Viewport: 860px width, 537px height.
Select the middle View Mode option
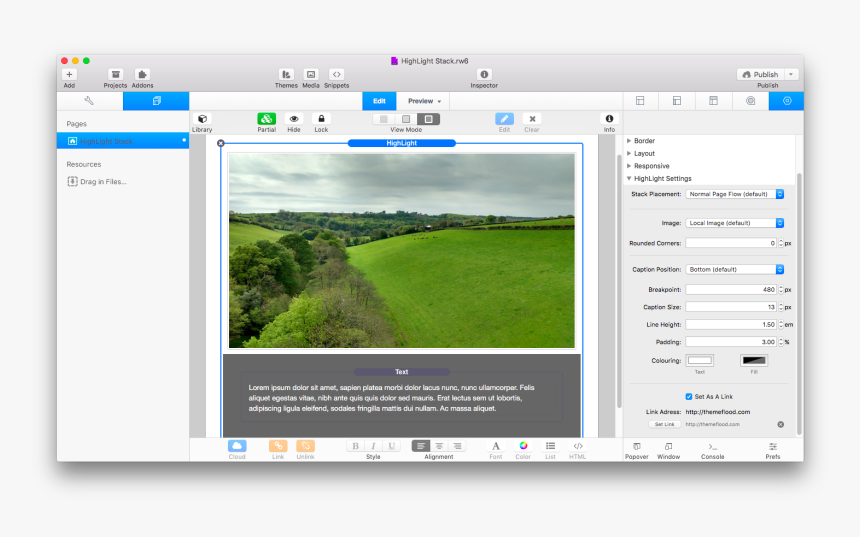tap(406, 119)
